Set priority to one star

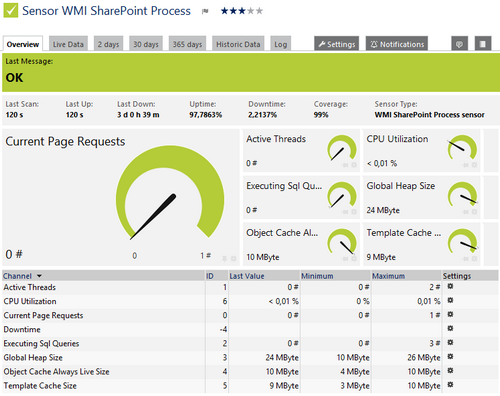coord(225,11)
